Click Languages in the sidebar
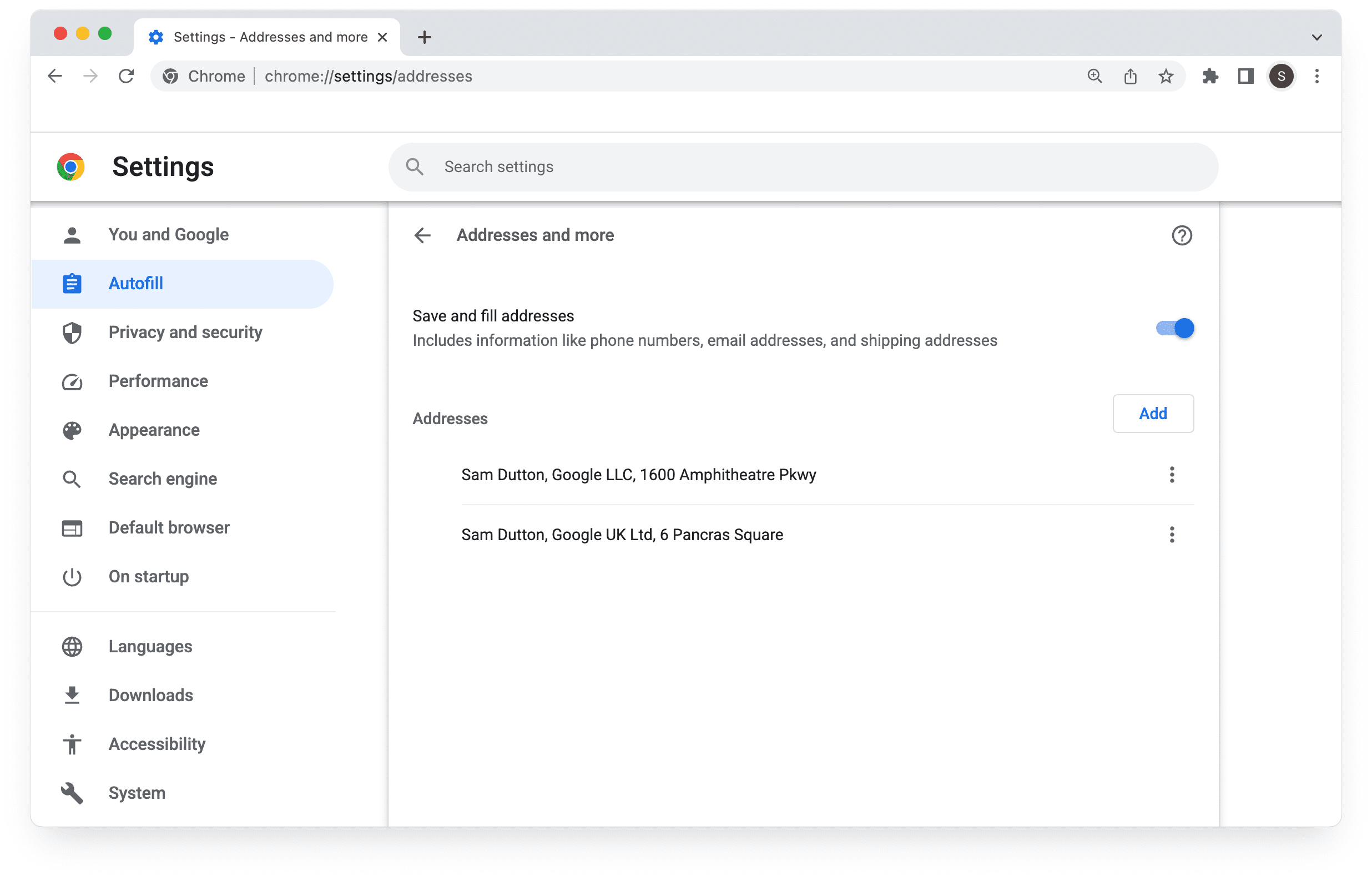Viewport: 1372px width, 876px height. (150, 646)
